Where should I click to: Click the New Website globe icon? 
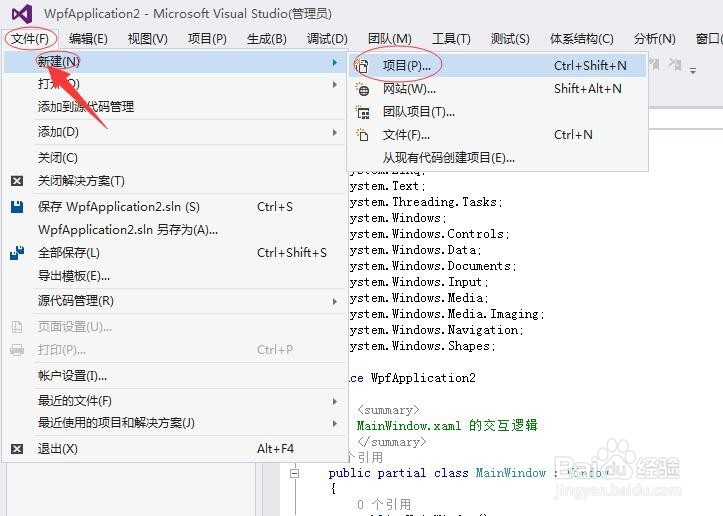[x=362, y=89]
